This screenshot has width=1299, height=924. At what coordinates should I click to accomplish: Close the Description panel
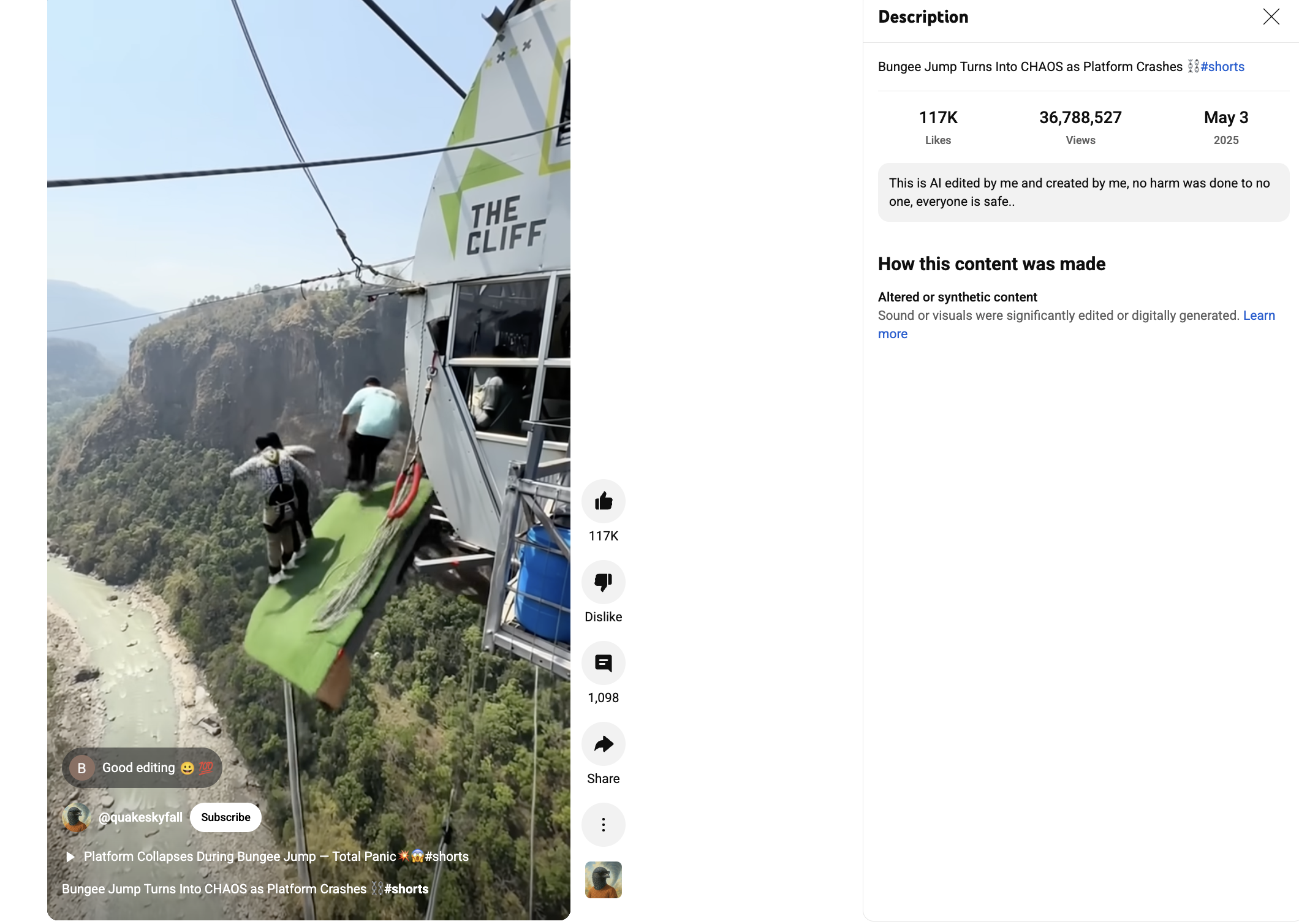coord(1271,17)
